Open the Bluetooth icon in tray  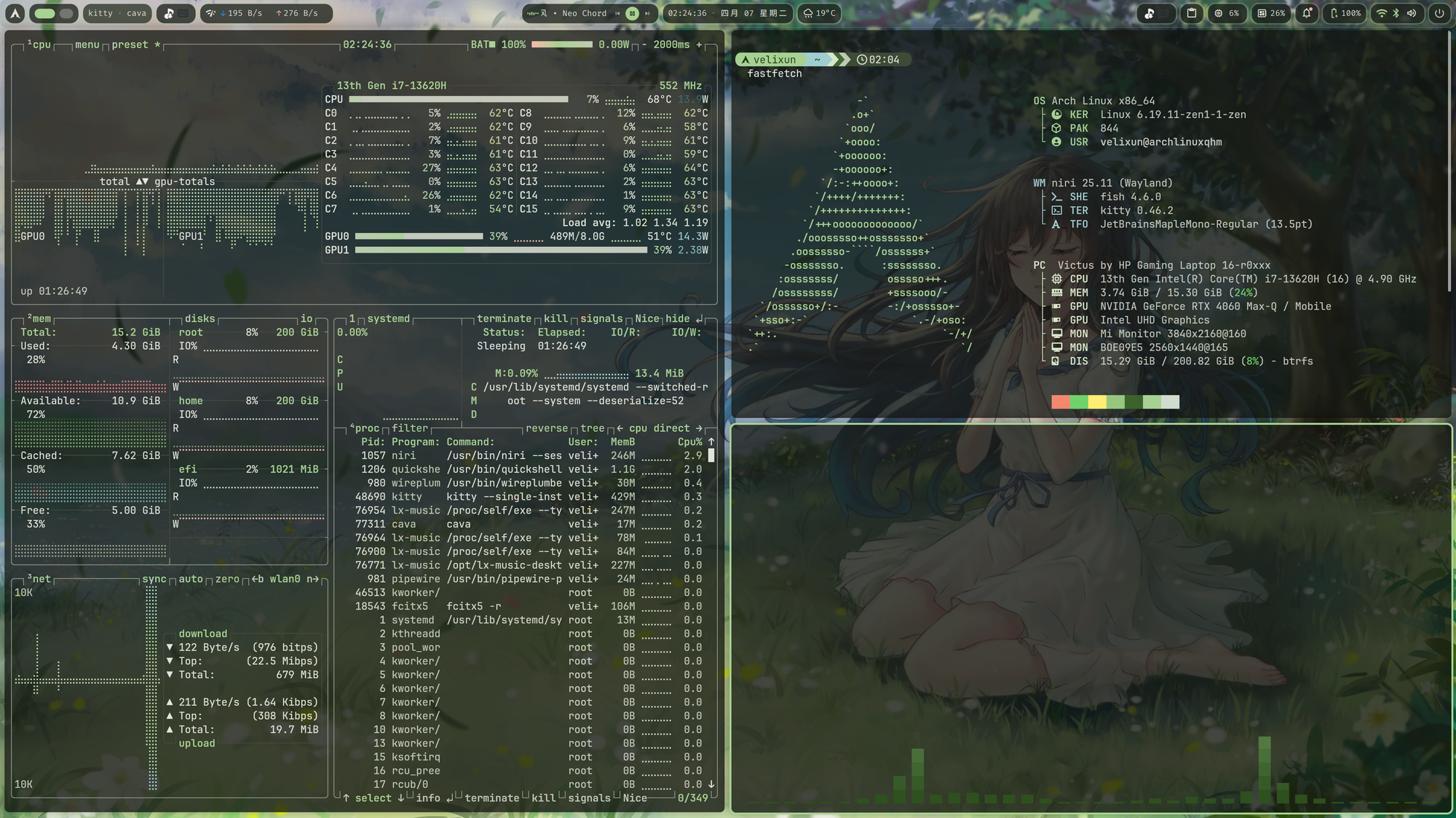point(1396,13)
